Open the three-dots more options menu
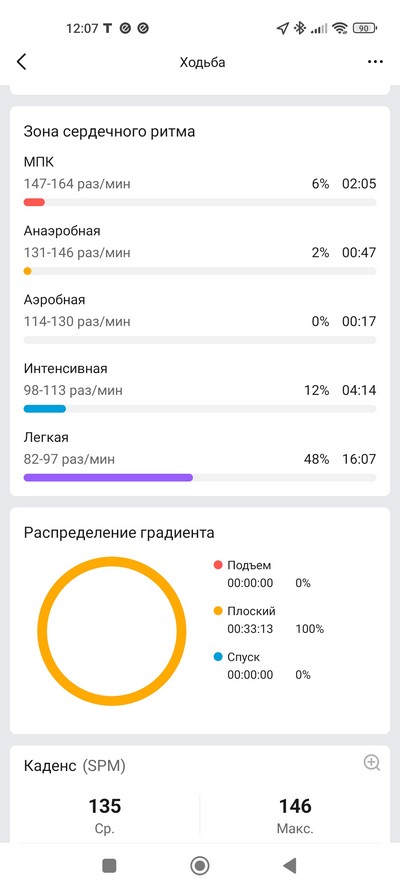The width and height of the screenshot is (400, 889). [375, 62]
